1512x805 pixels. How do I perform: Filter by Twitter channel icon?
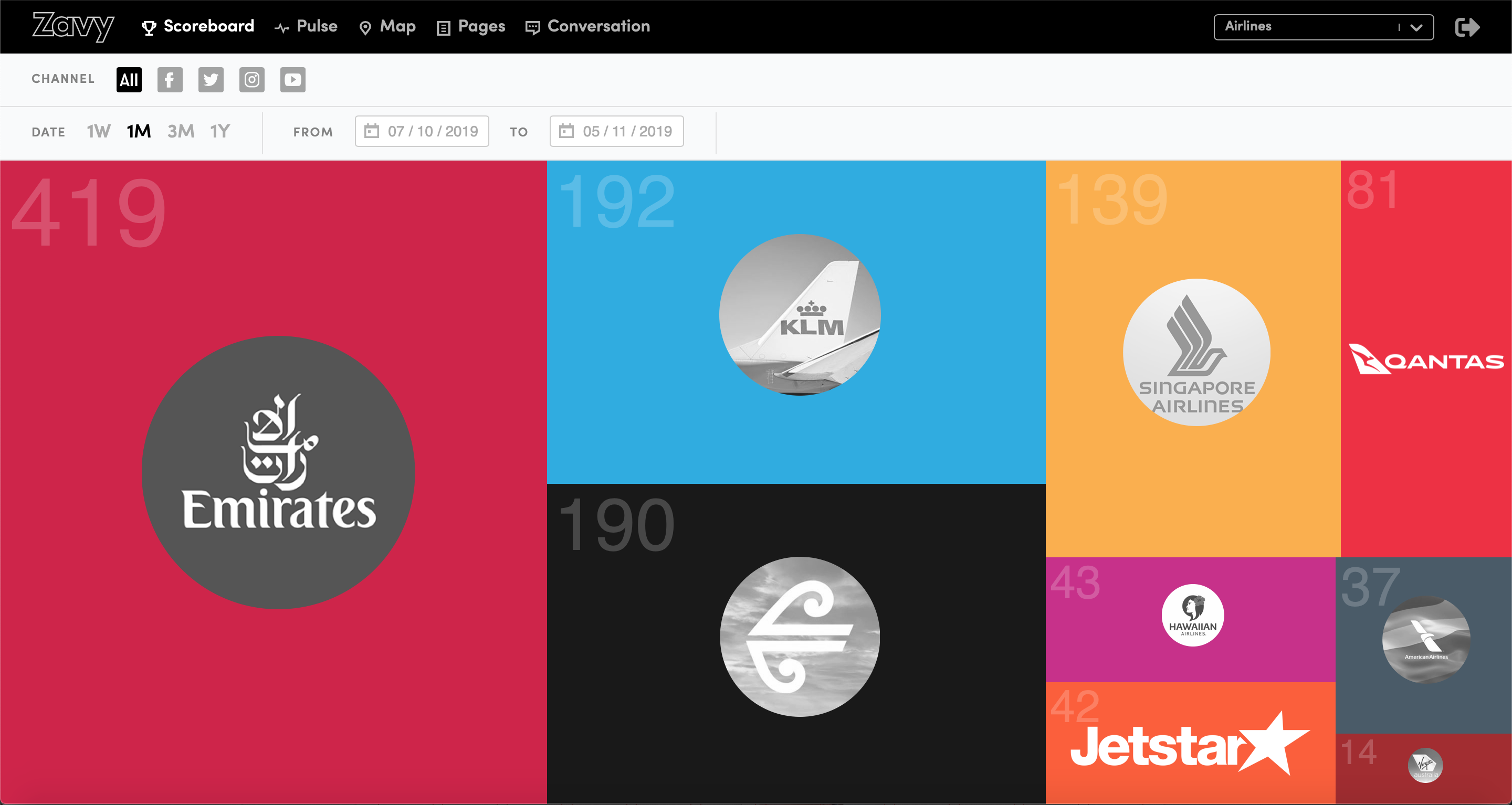pos(211,79)
